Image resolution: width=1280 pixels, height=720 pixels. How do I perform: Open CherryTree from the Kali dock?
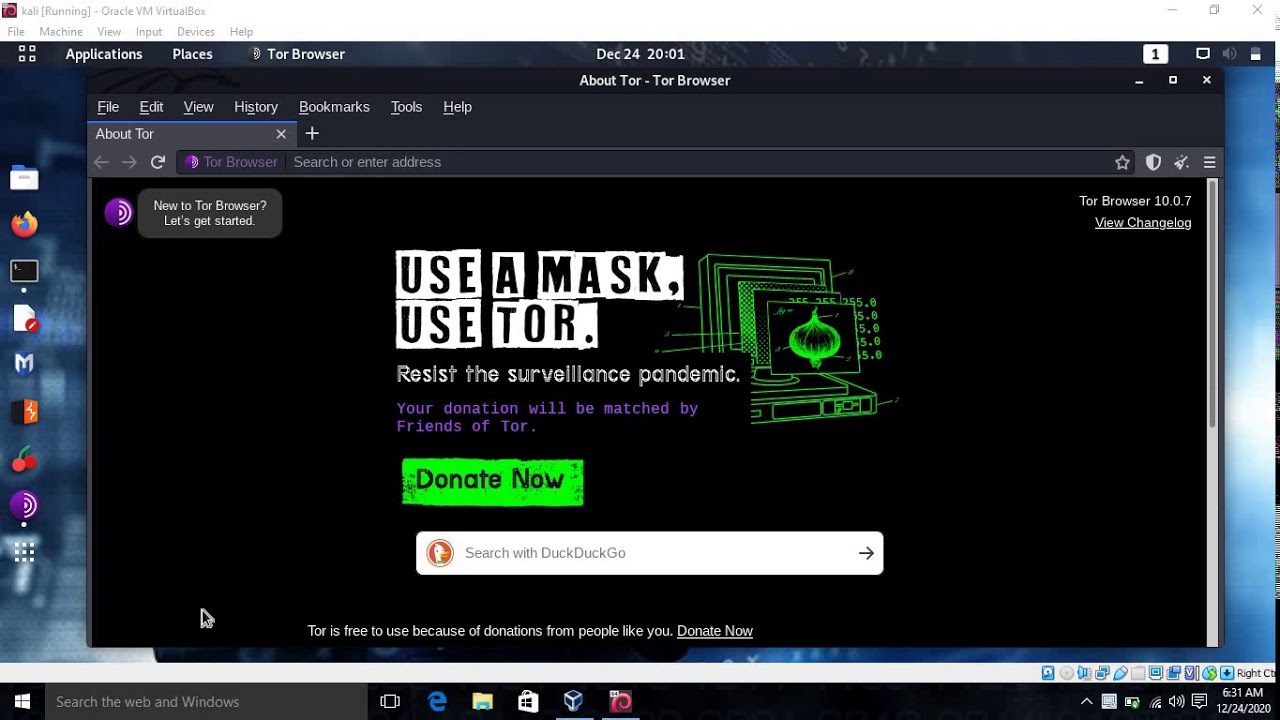24,460
